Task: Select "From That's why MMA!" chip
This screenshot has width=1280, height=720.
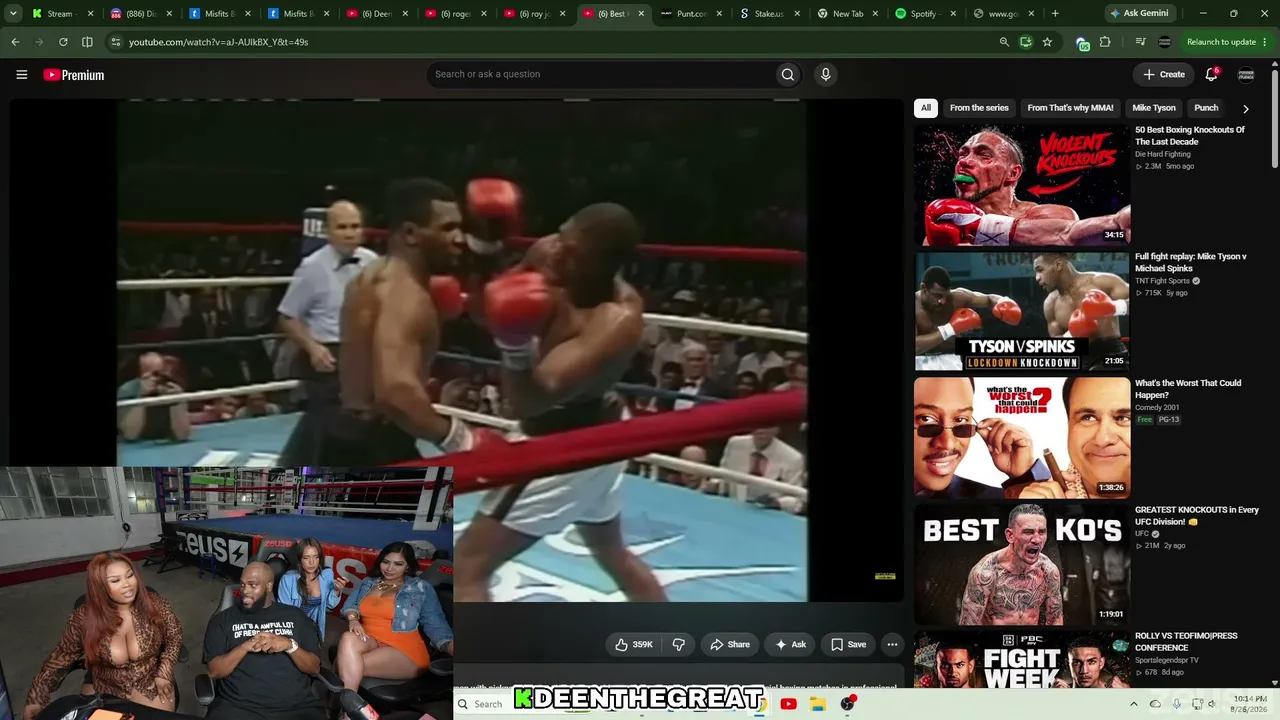Action: [x=1070, y=108]
